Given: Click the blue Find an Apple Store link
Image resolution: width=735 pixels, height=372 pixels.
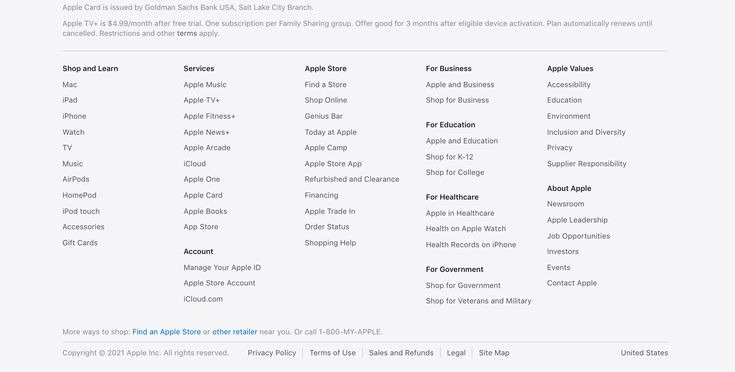Looking at the screenshot, I should point(166,332).
